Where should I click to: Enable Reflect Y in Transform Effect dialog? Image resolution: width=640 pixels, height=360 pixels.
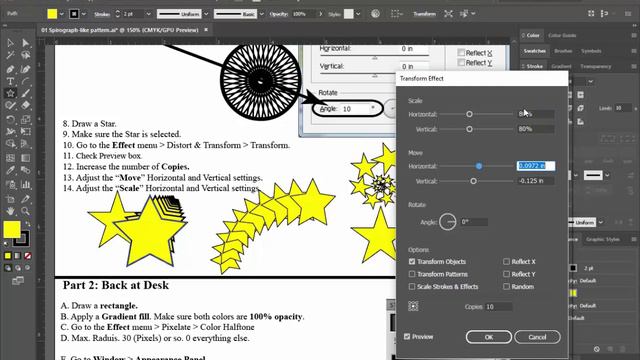(507, 274)
